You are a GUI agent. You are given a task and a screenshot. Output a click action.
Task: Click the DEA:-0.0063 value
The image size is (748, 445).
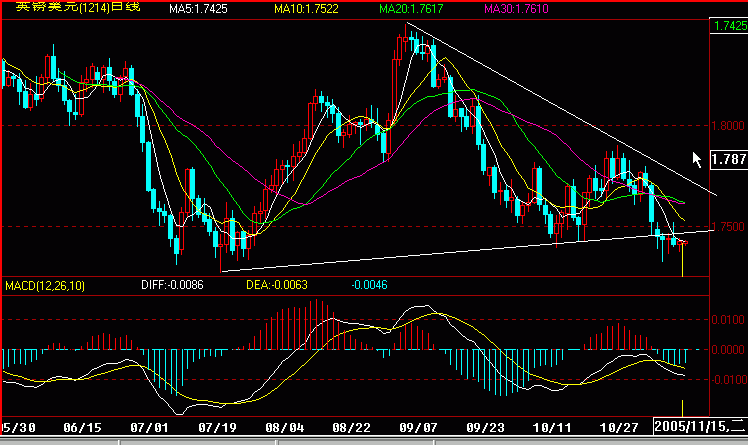[x=277, y=285]
